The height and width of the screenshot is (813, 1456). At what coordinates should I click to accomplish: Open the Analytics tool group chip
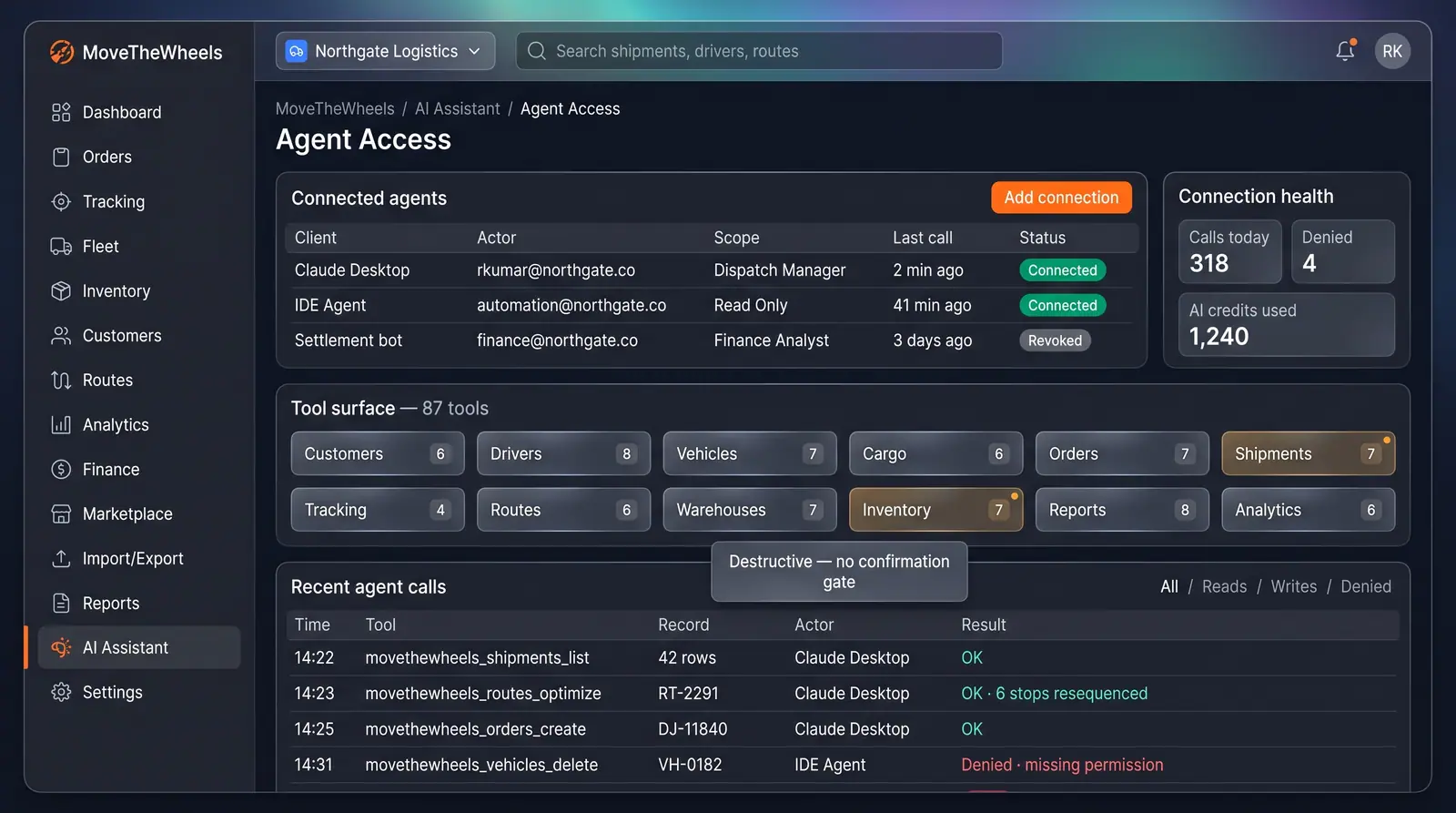[x=1308, y=510]
